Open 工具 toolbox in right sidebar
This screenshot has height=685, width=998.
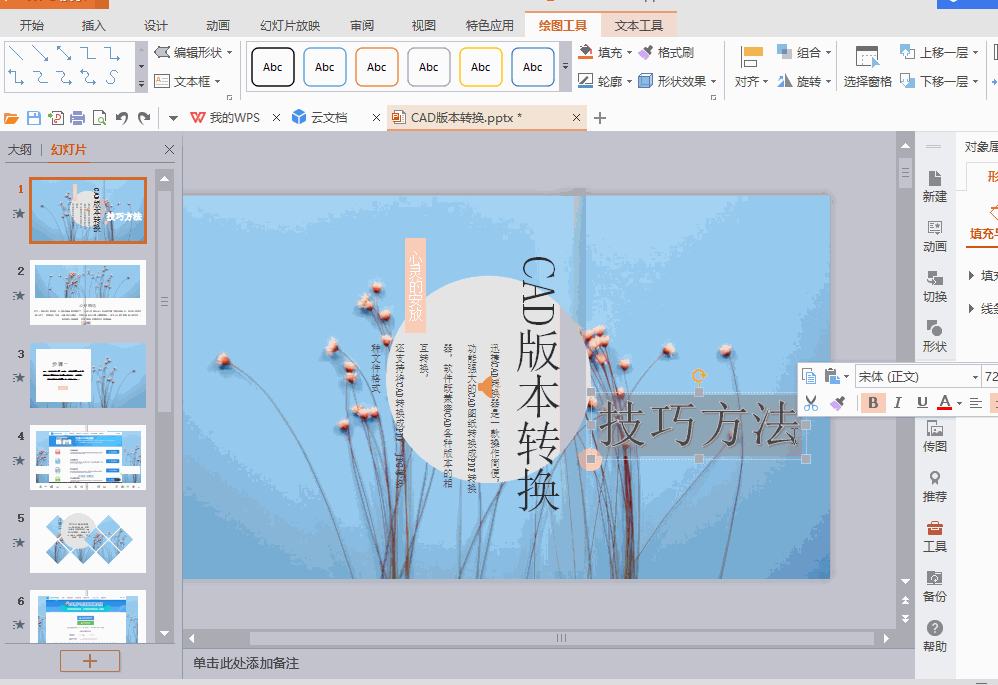(x=934, y=537)
